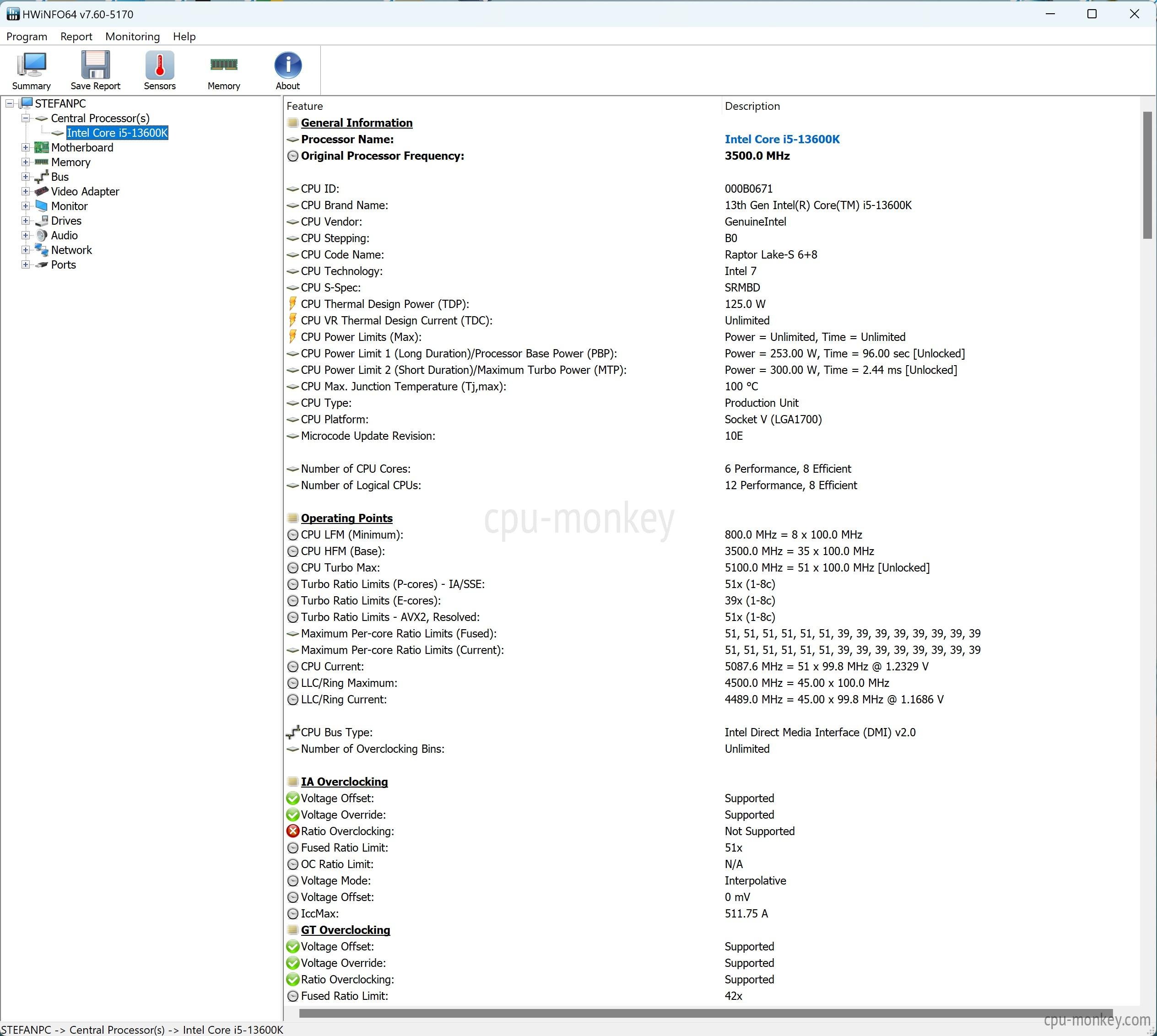Click the GT Overclocking section heading
Screen dimensions: 1157x1036
346,930
